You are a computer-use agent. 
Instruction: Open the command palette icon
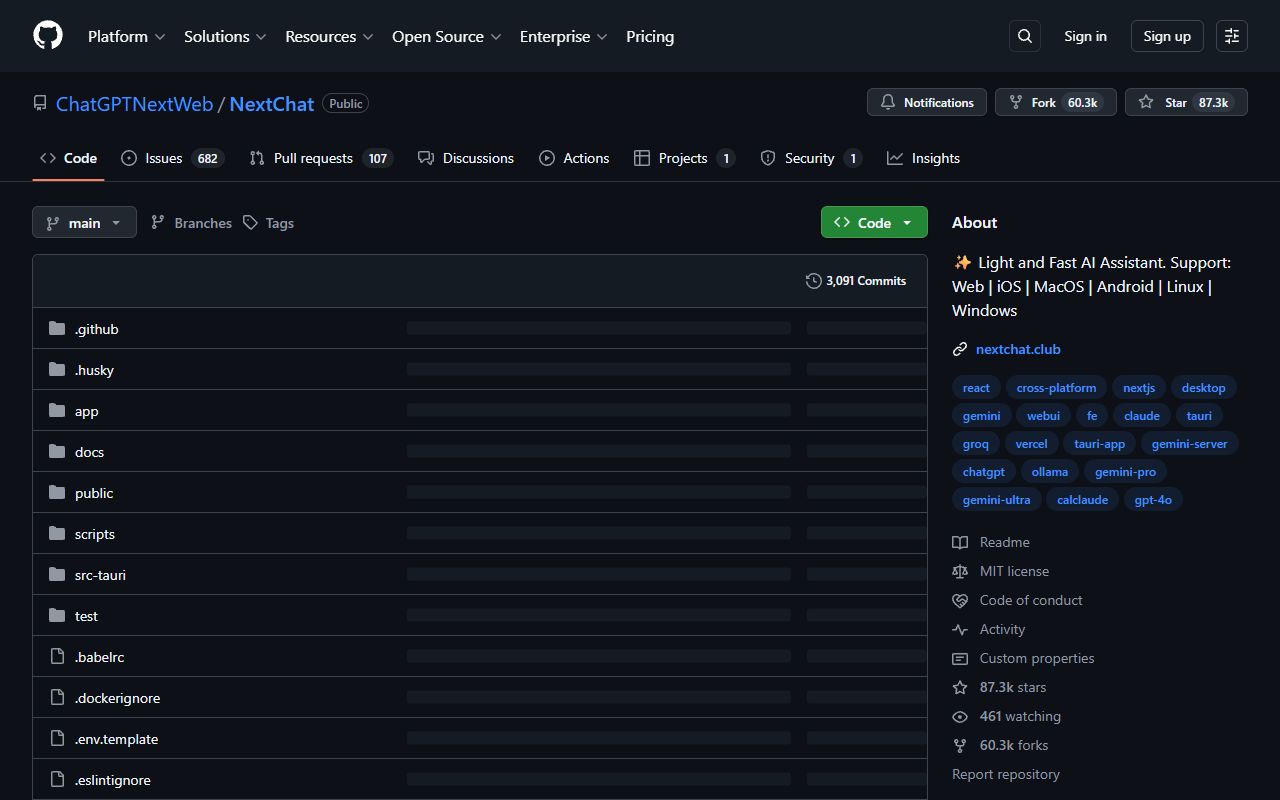[1231, 35]
